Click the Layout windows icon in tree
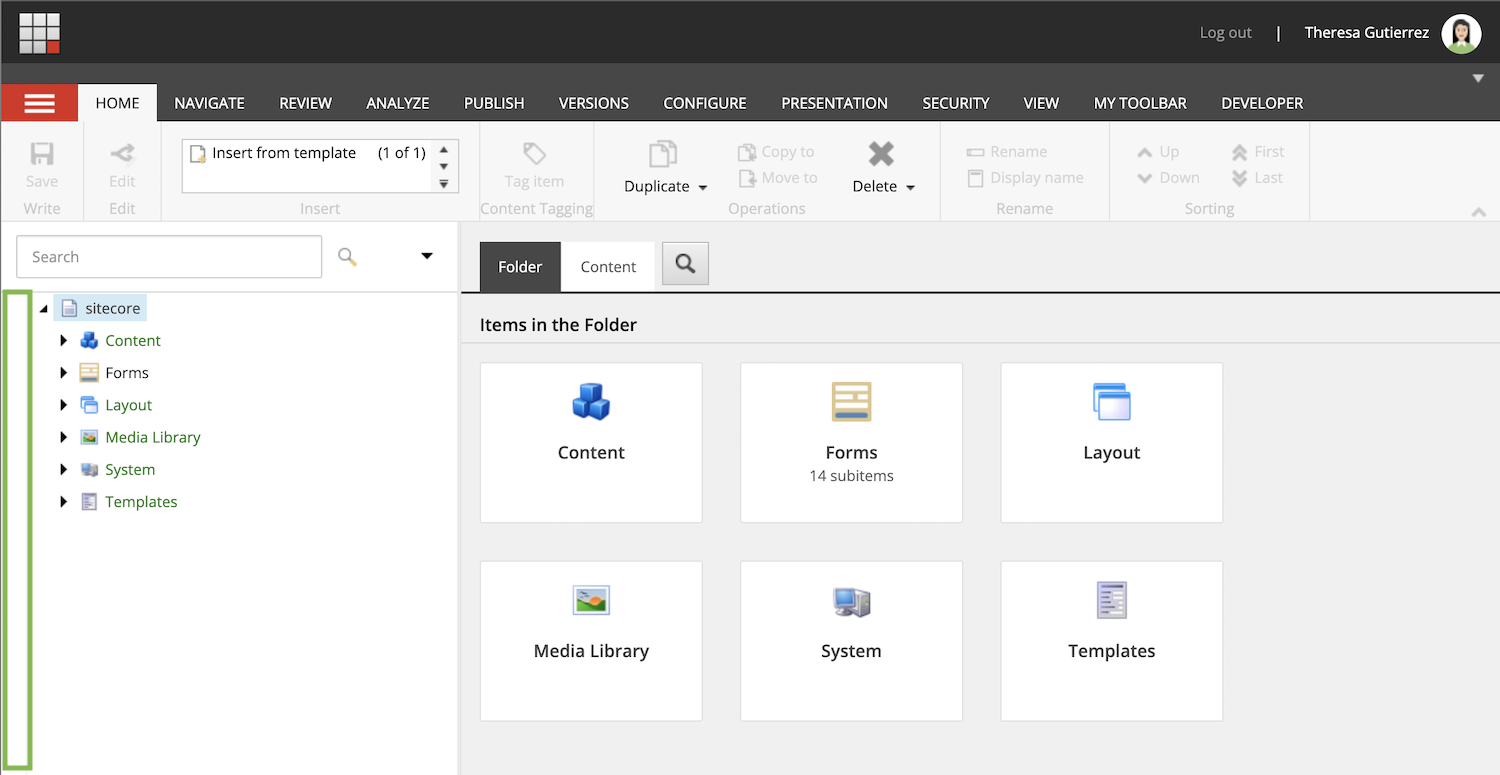Image resolution: width=1500 pixels, height=775 pixels. click(x=90, y=405)
